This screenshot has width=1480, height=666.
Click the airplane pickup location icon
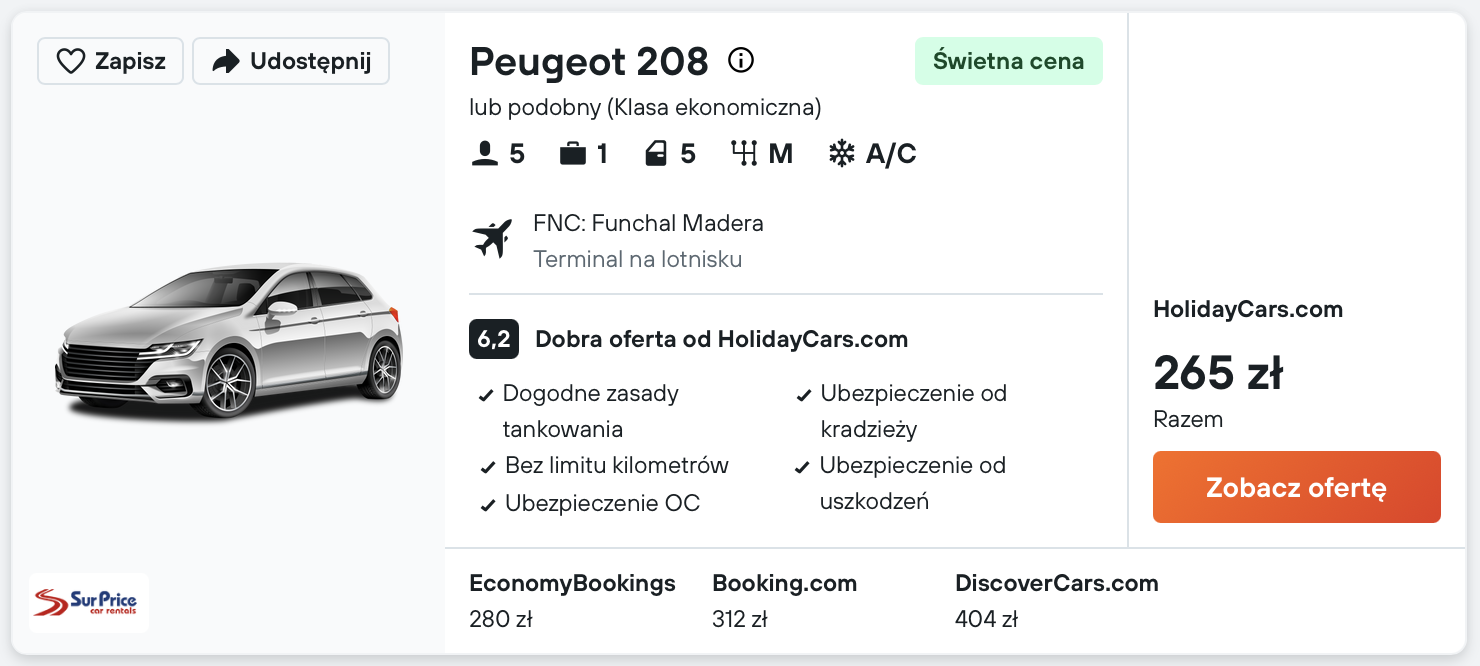tap(492, 239)
